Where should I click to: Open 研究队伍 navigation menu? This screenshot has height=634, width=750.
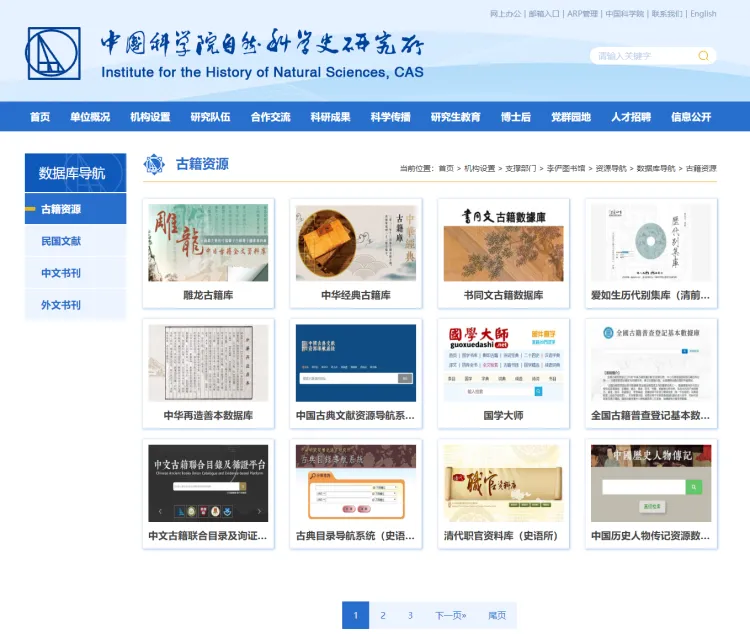210,117
